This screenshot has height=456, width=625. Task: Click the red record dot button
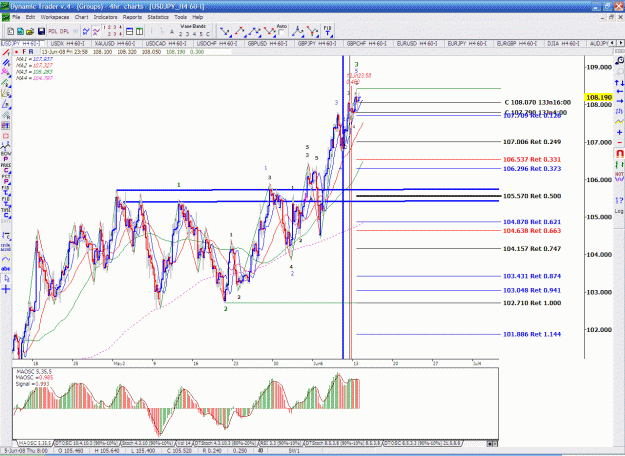click(x=17, y=52)
